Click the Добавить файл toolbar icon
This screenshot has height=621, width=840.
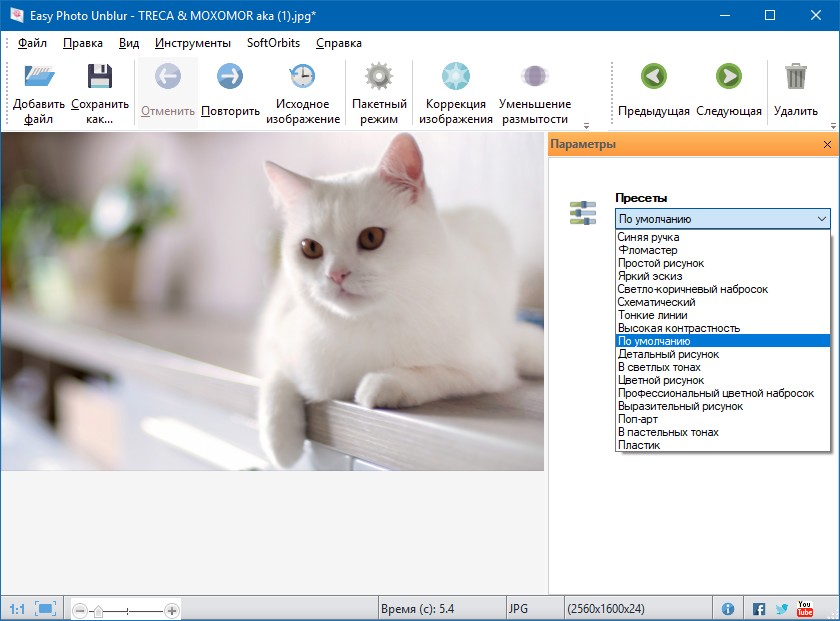click(39, 78)
